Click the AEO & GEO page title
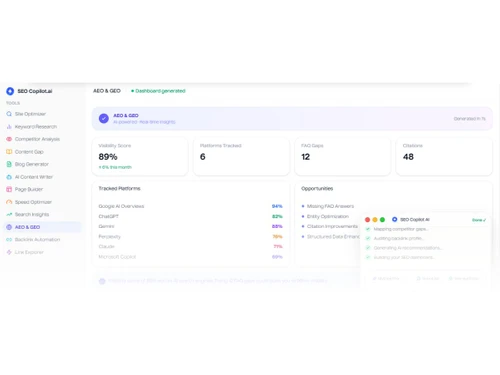The width and height of the screenshot is (500, 375). [107, 91]
